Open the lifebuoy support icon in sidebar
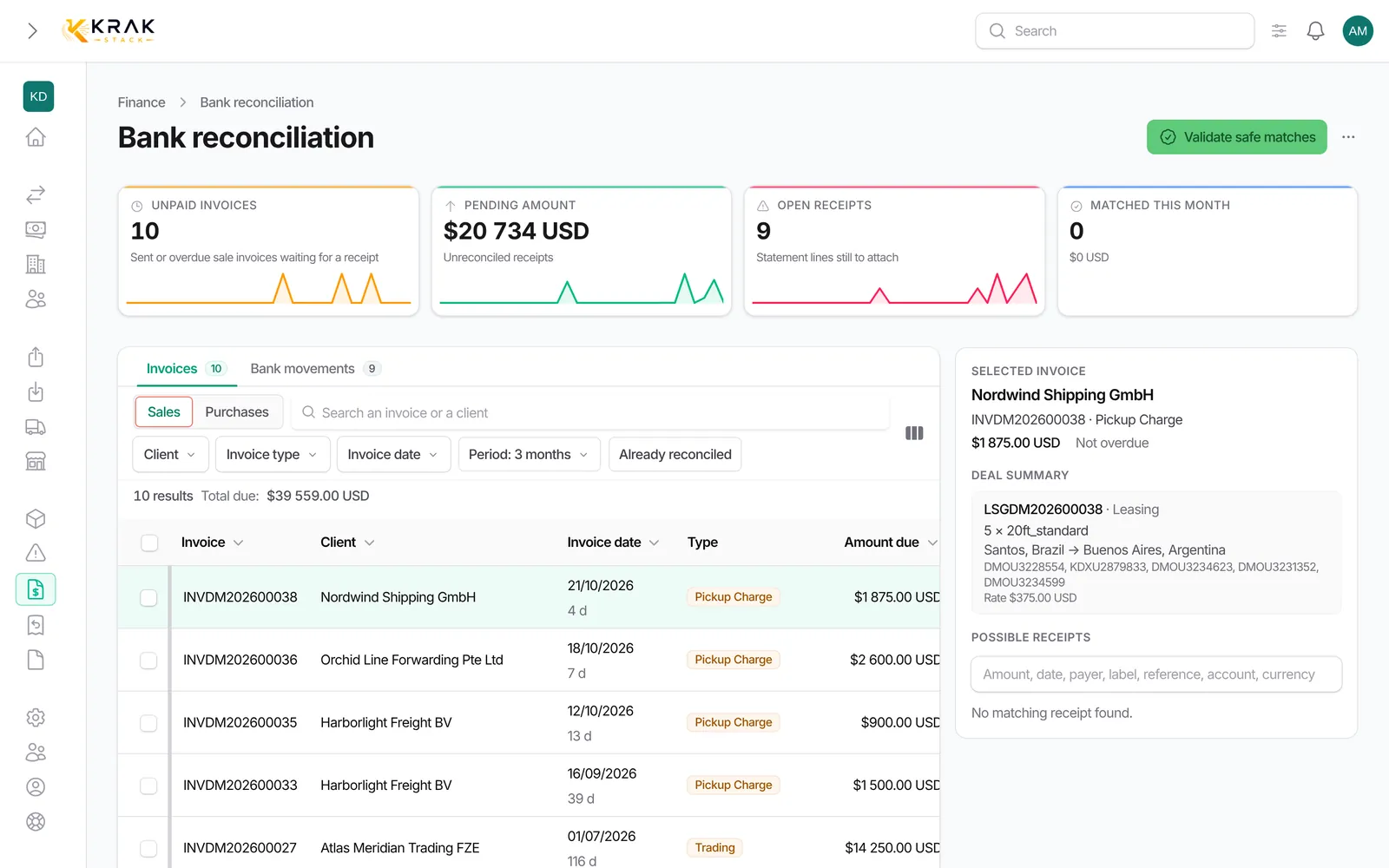This screenshot has height=868, width=1389. (36, 822)
